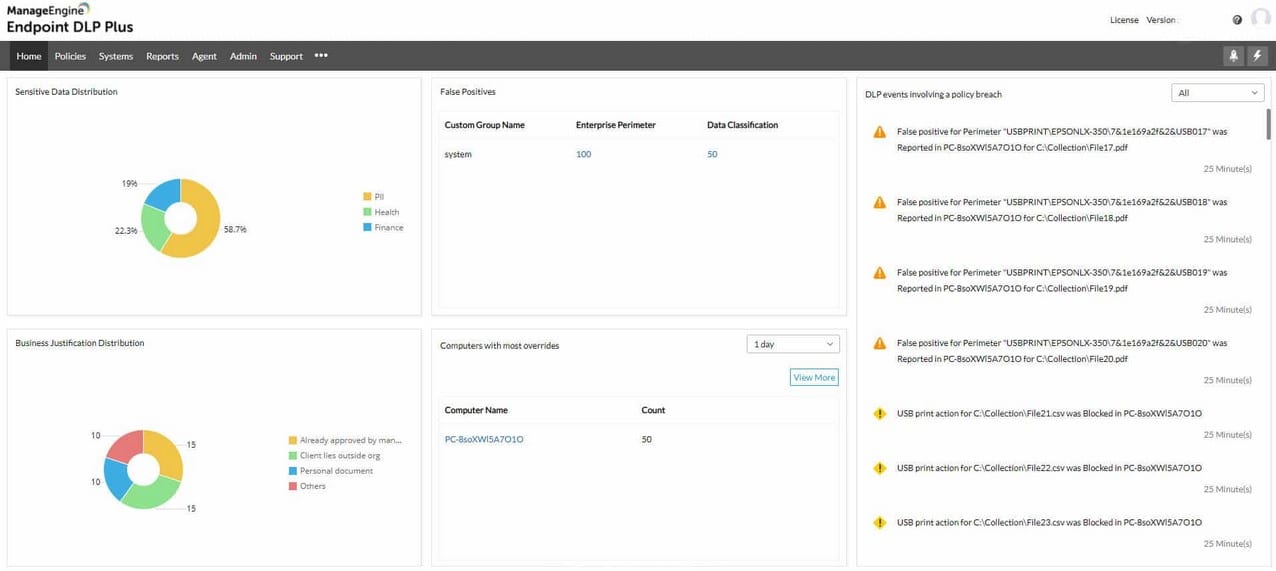1276x571 pixels.
Task: Click blocked alert icon for File22.csv
Action: [x=880, y=468]
